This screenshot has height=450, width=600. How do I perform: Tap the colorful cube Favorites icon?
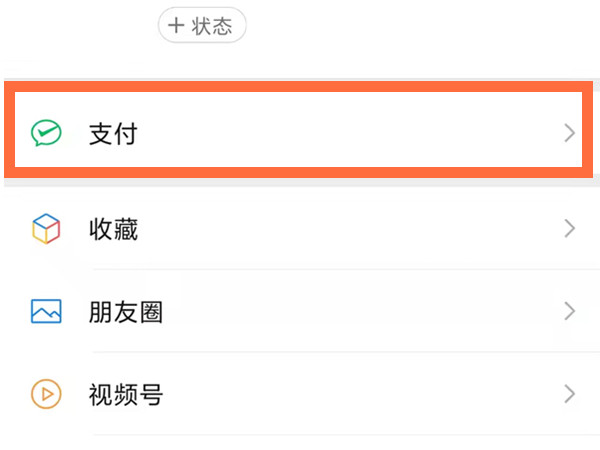click(x=46, y=230)
